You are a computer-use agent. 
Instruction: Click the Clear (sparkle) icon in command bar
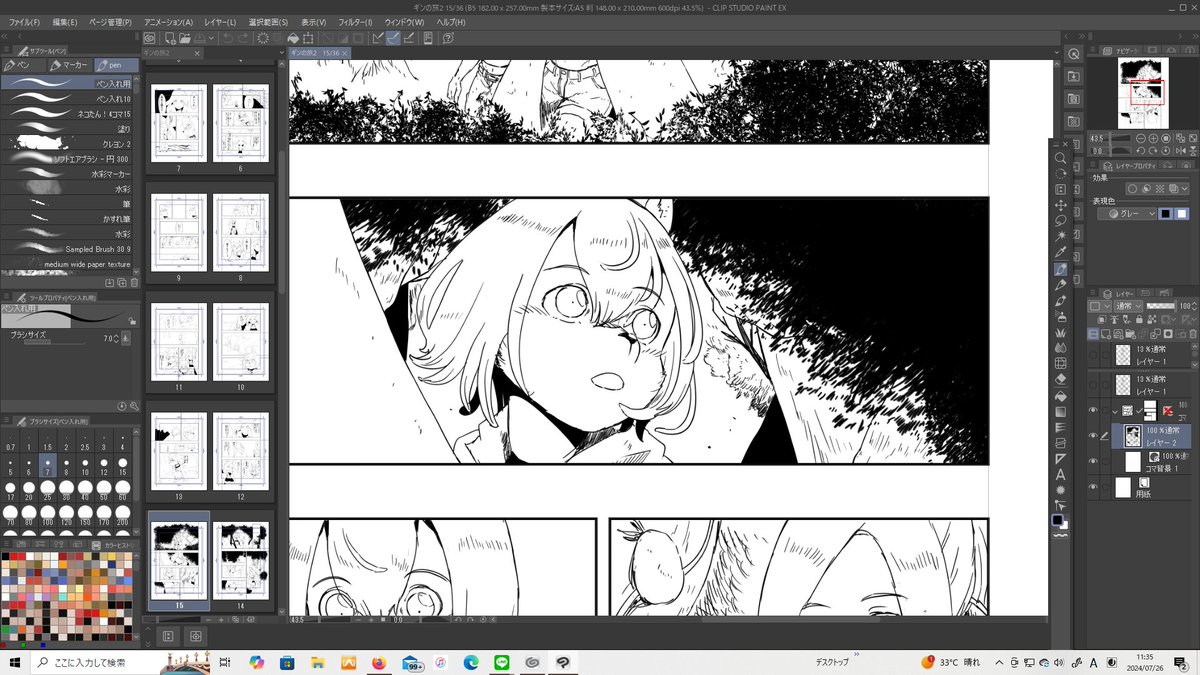point(263,38)
